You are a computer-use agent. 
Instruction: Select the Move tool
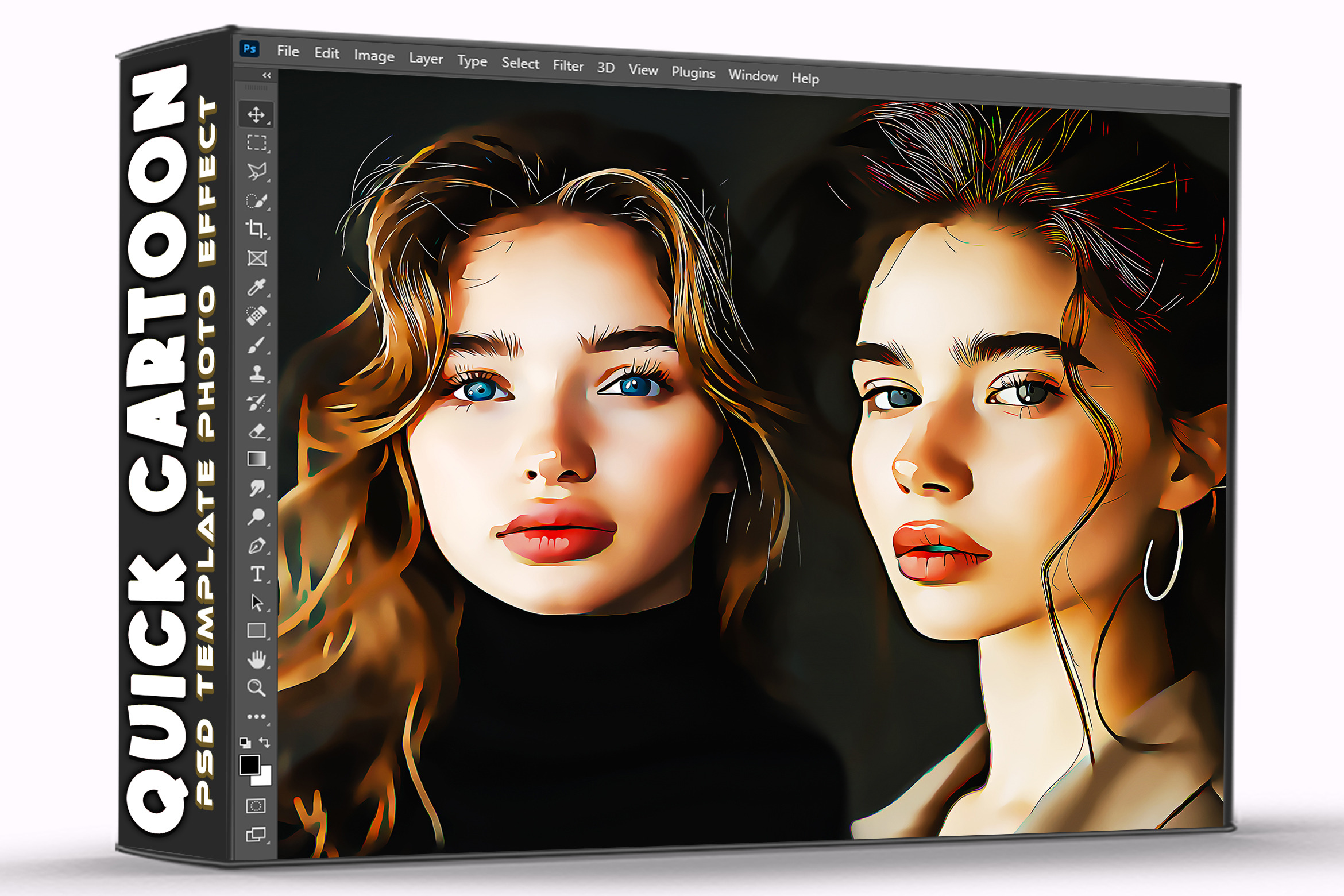(x=256, y=114)
